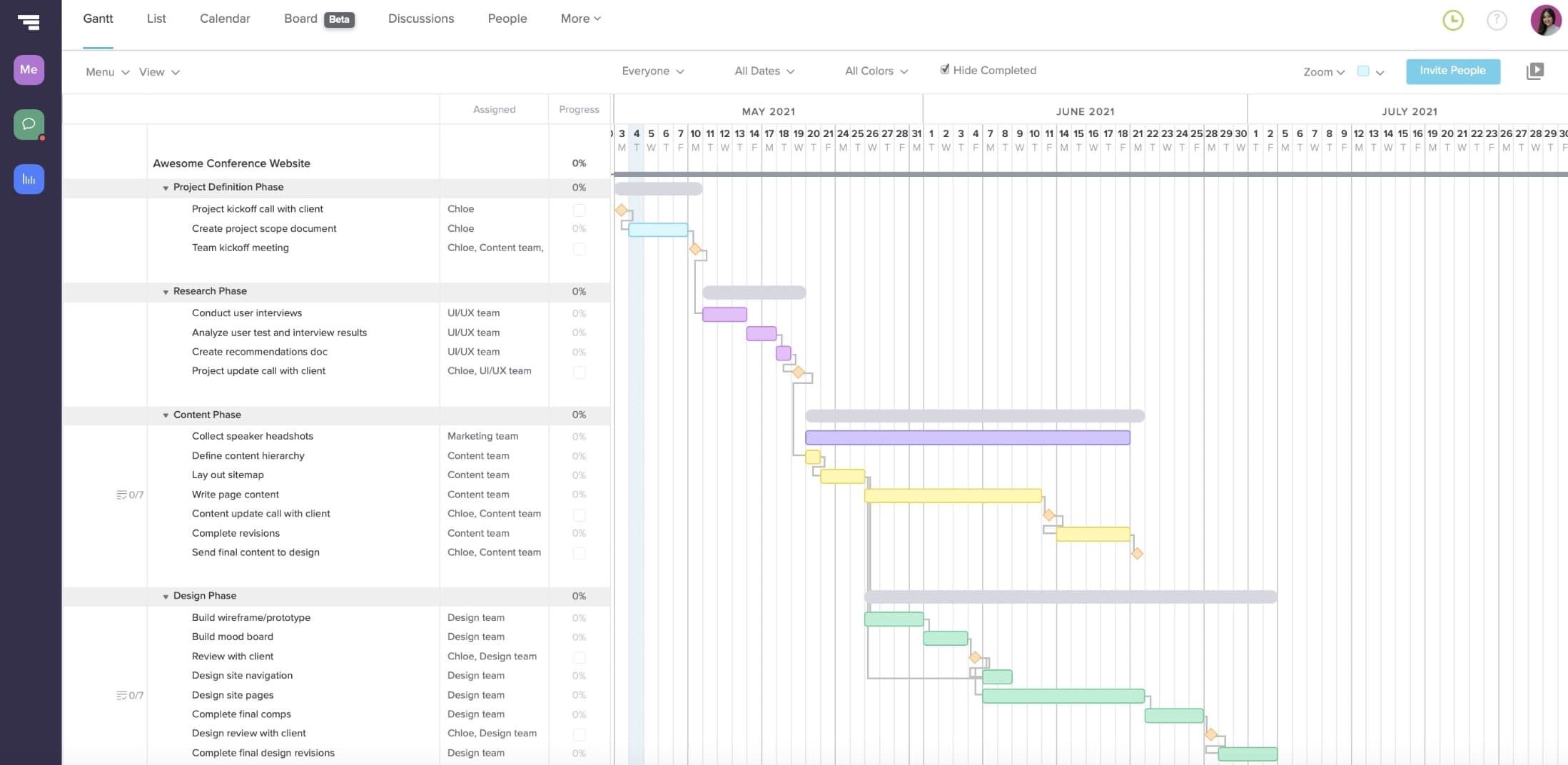Click the TeamGantt logo in the sidebar
The width and height of the screenshot is (1568, 765).
click(x=29, y=23)
